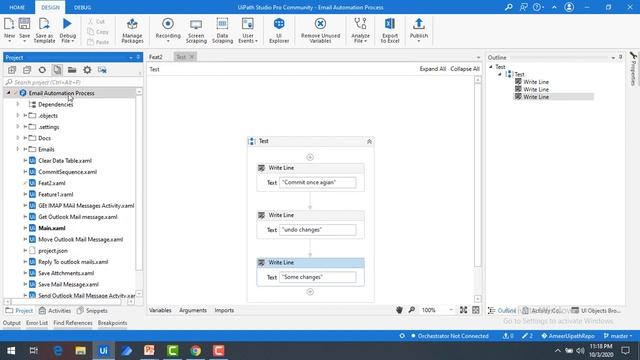Click Expand All icon in Project panel
This screenshot has width=640, height=360.
(x=12, y=70)
